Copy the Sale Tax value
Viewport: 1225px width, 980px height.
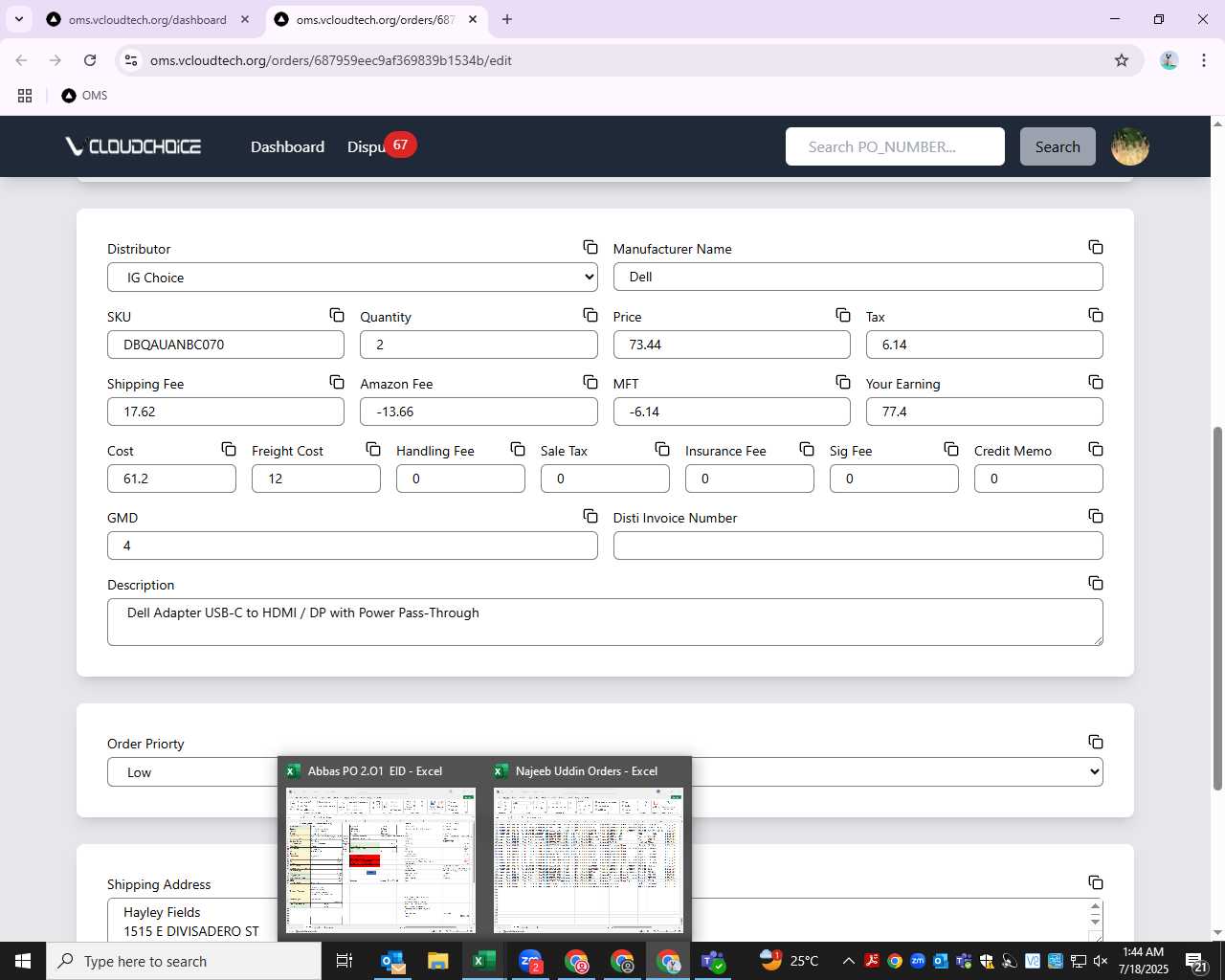662,449
